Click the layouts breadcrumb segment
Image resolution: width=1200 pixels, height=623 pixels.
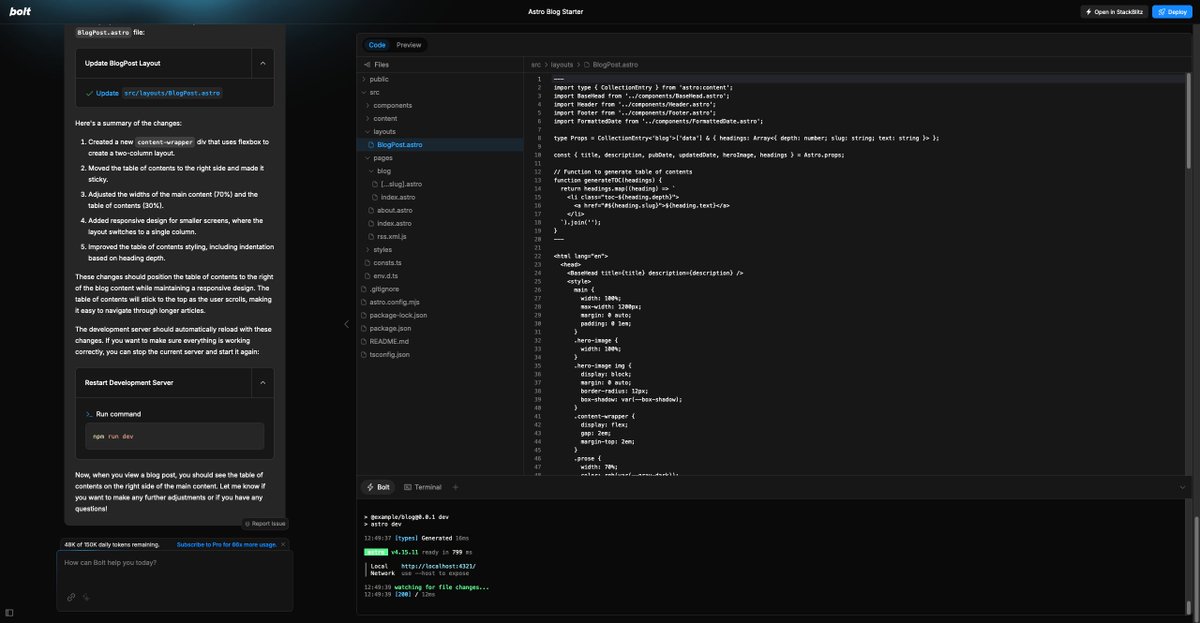(x=561, y=64)
